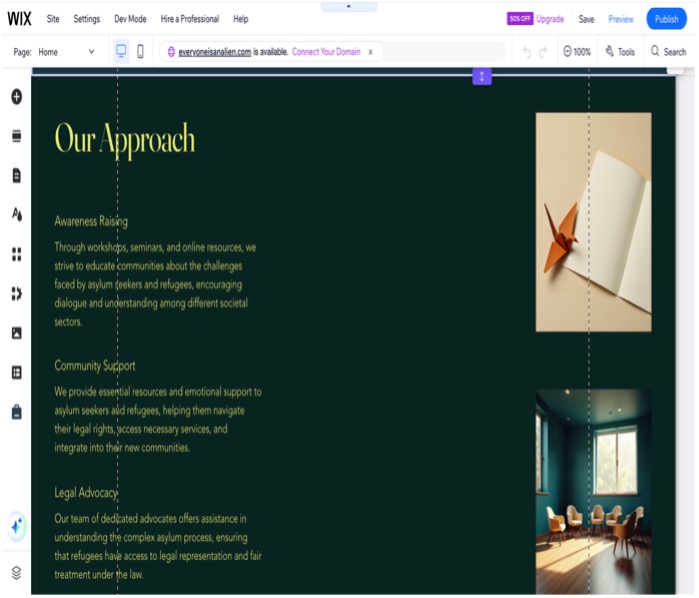
Task: Open the Add Apps panel icon
Action: (x=16, y=254)
